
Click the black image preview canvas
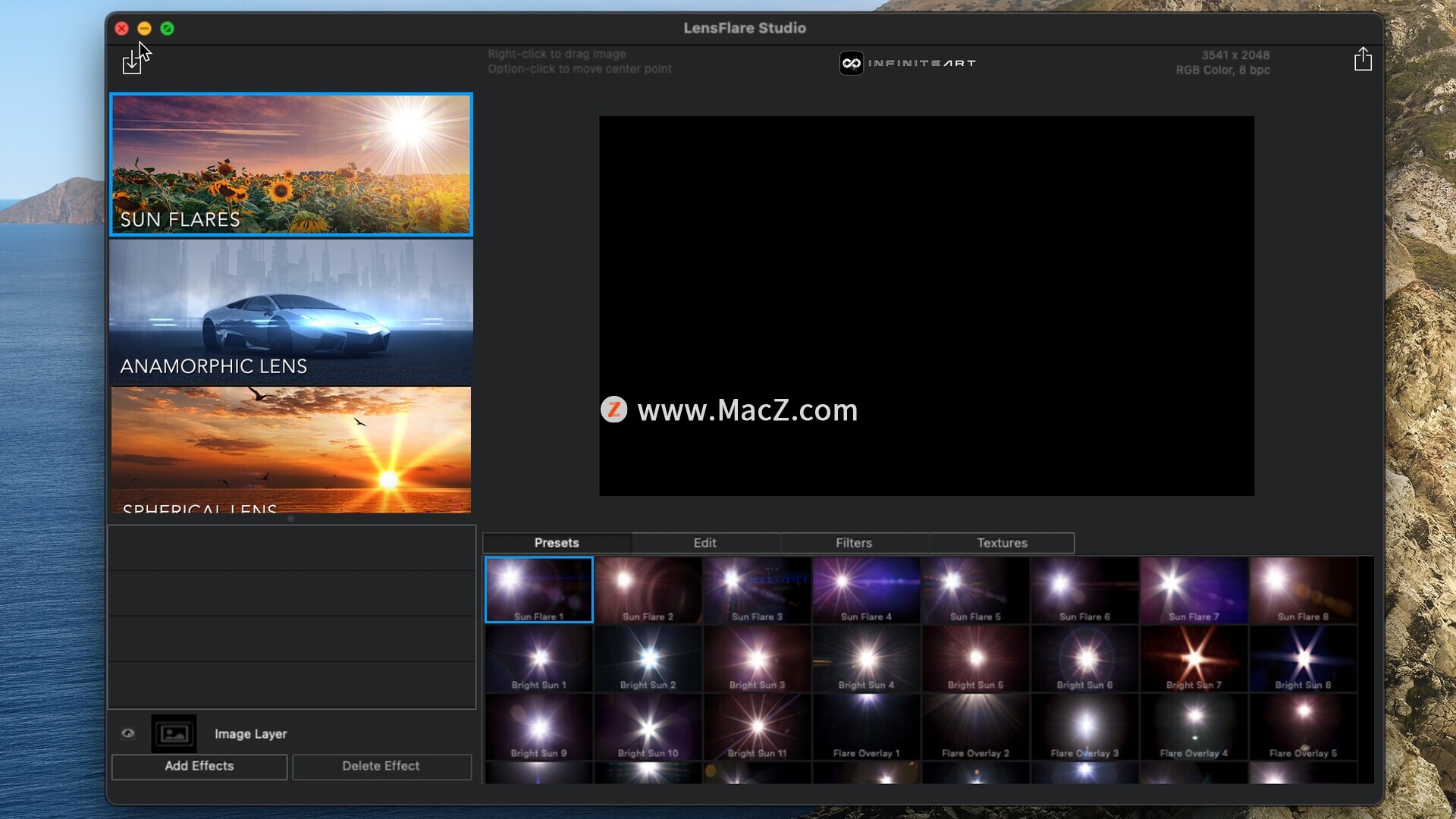pyautogui.click(x=927, y=306)
